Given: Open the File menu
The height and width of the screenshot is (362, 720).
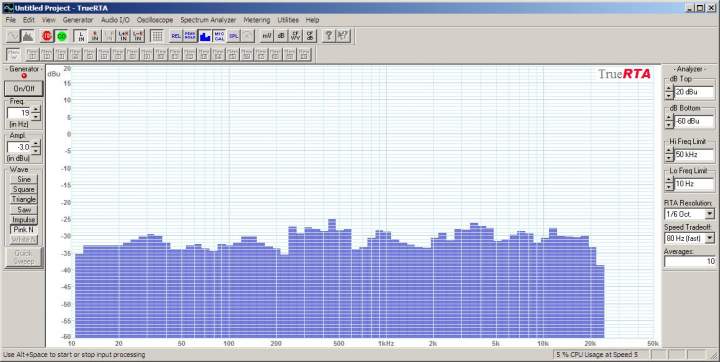Looking at the screenshot, I should tap(11, 20).
